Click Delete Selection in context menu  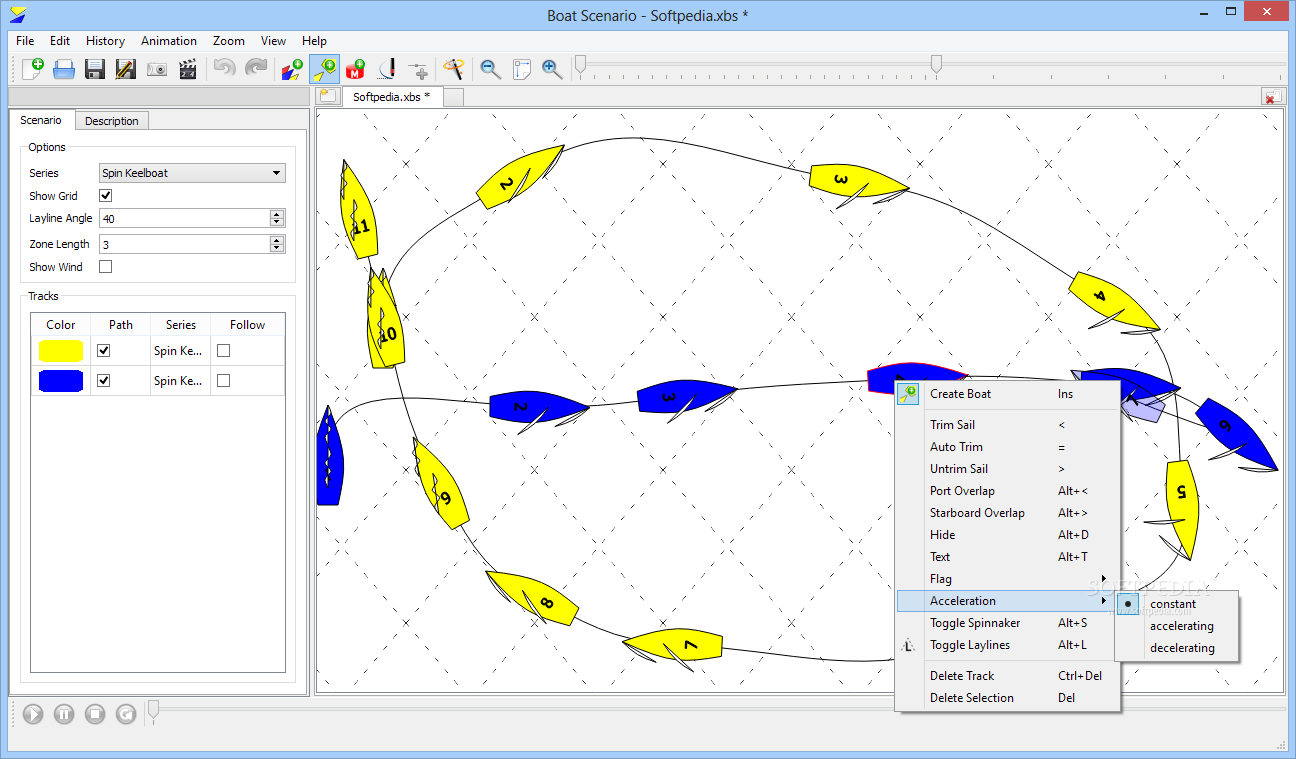[1007, 698]
